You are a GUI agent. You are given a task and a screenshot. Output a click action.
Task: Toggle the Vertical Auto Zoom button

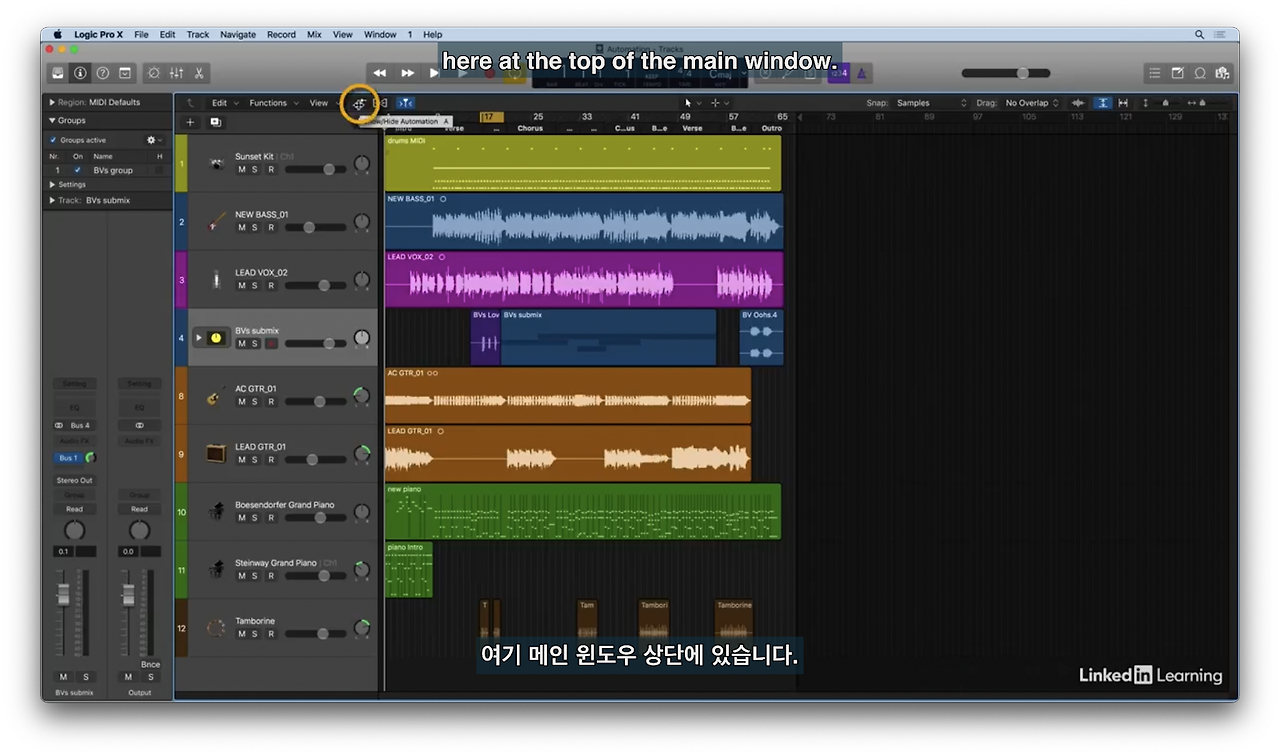(x=1102, y=103)
